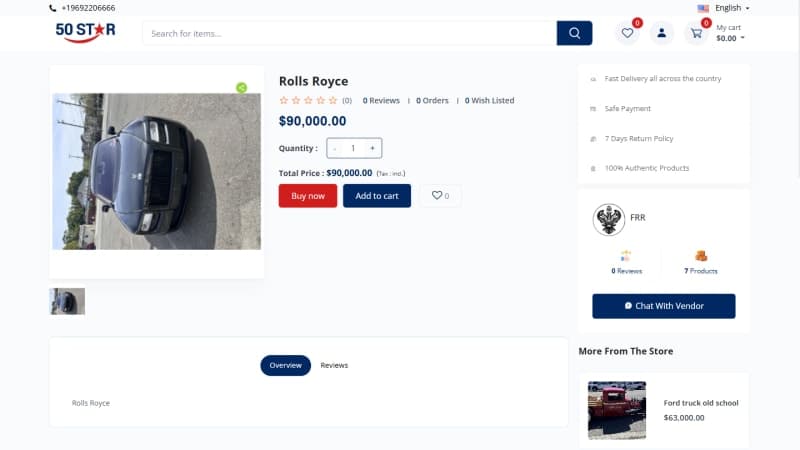Add product to wishlist via heart button
The height and width of the screenshot is (450, 800).
[440, 195]
